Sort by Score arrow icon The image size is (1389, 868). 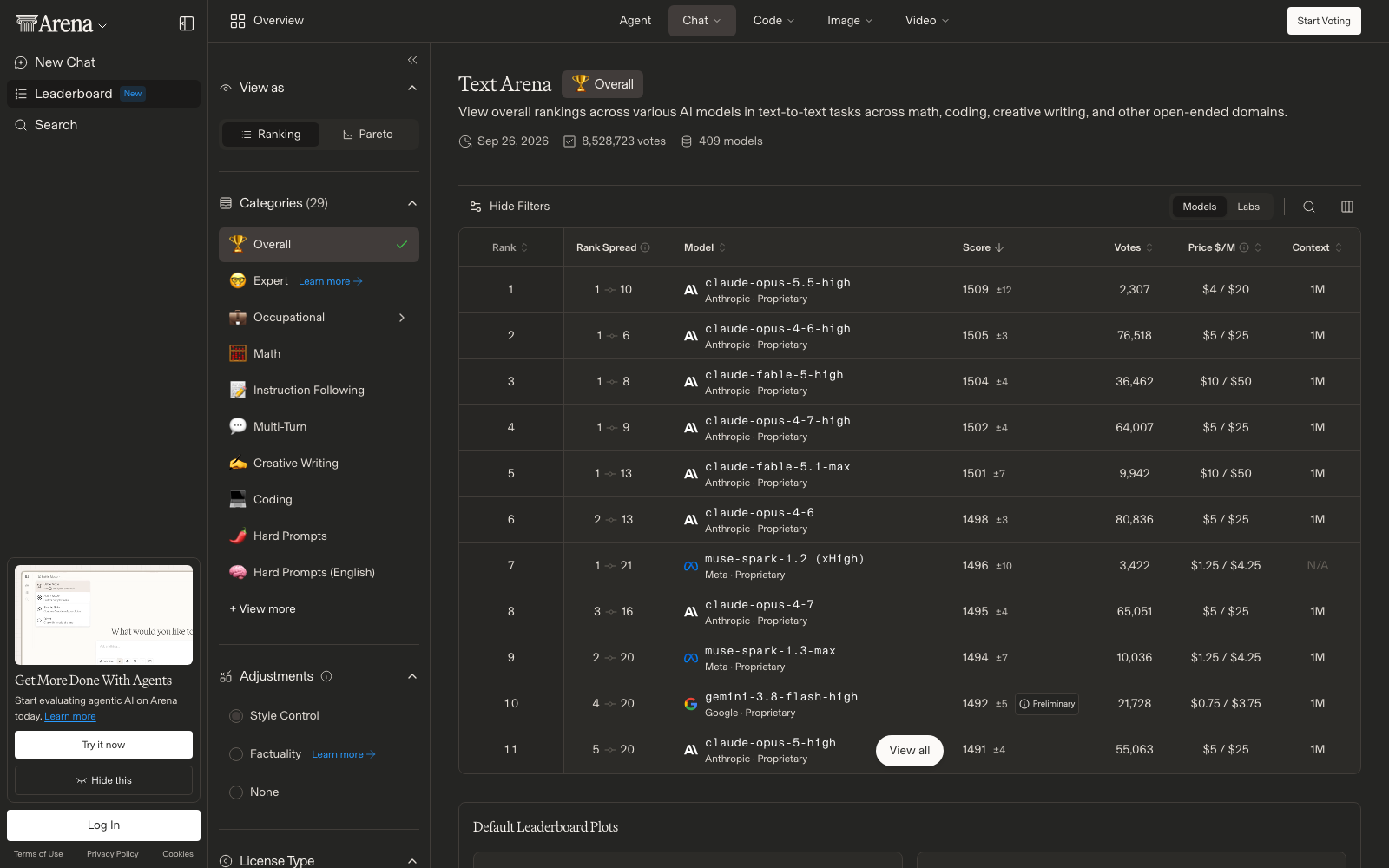pyautogui.click(x=999, y=247)
